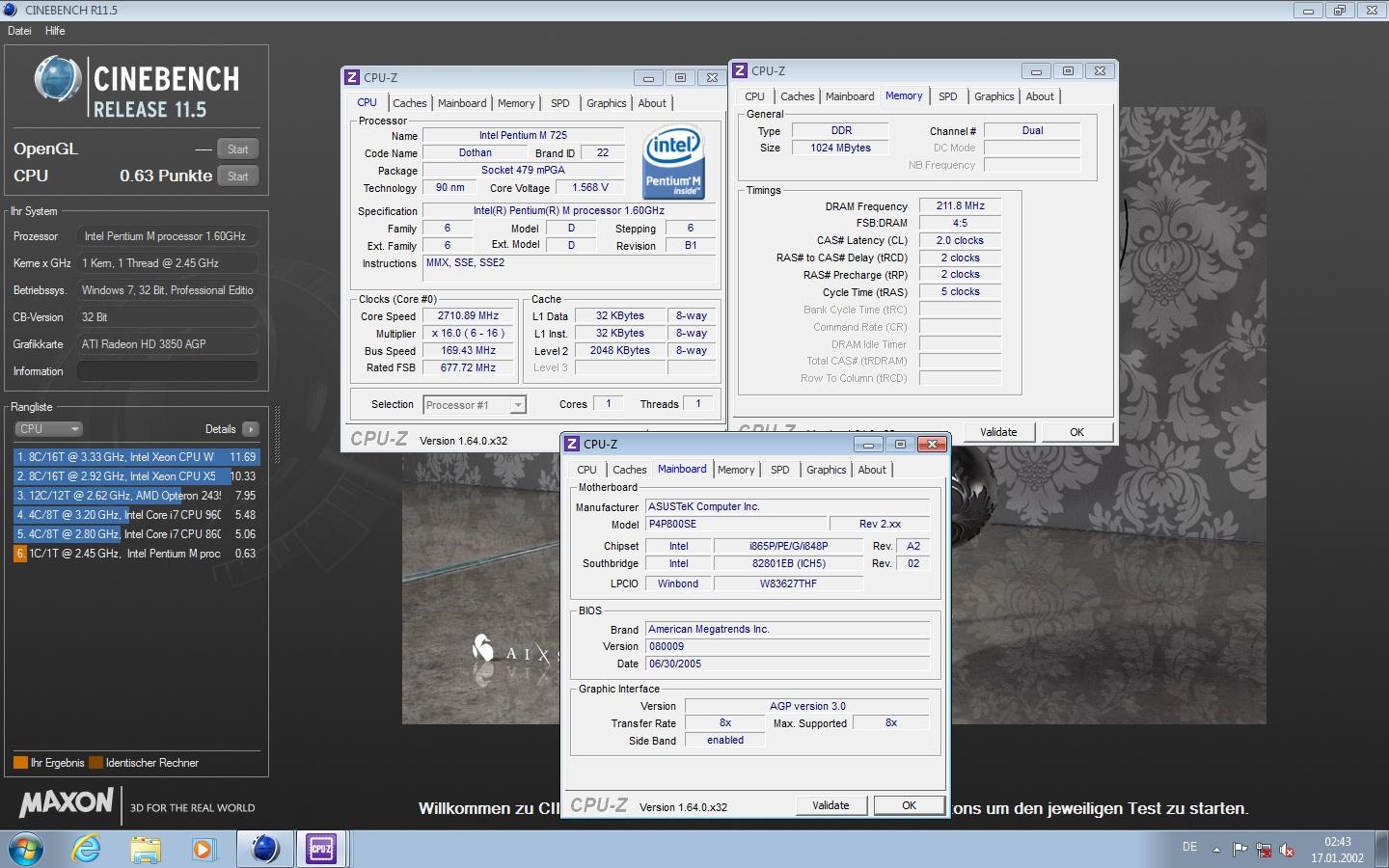Select the 4C/8T 3.20 GHz Core i7 row
Image resolution: width=1389 pixels, height=868 pixels.
[x=136, y=515]
